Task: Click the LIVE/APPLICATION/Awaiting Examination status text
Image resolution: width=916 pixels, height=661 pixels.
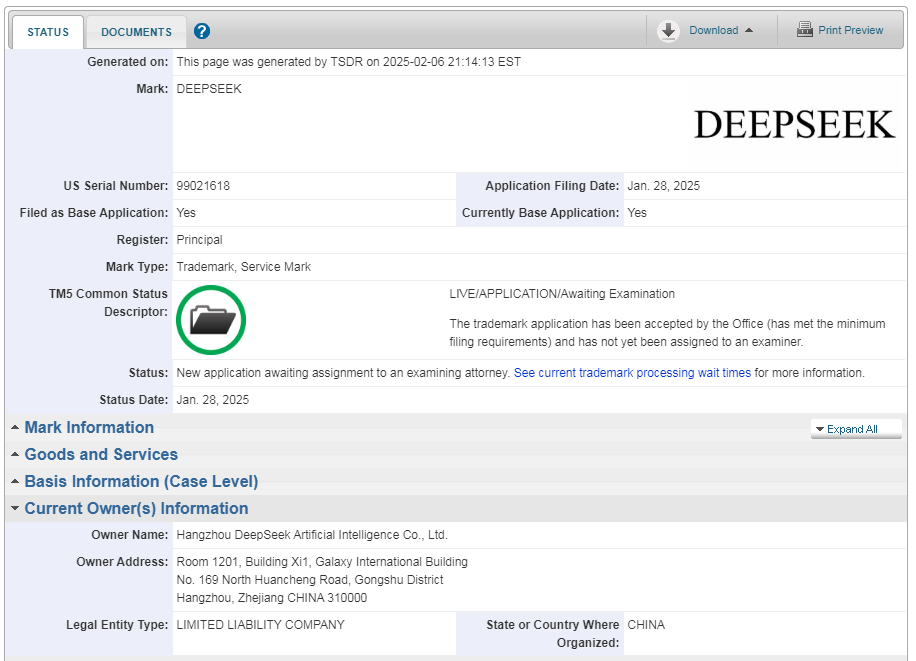Action: (562, 294)
